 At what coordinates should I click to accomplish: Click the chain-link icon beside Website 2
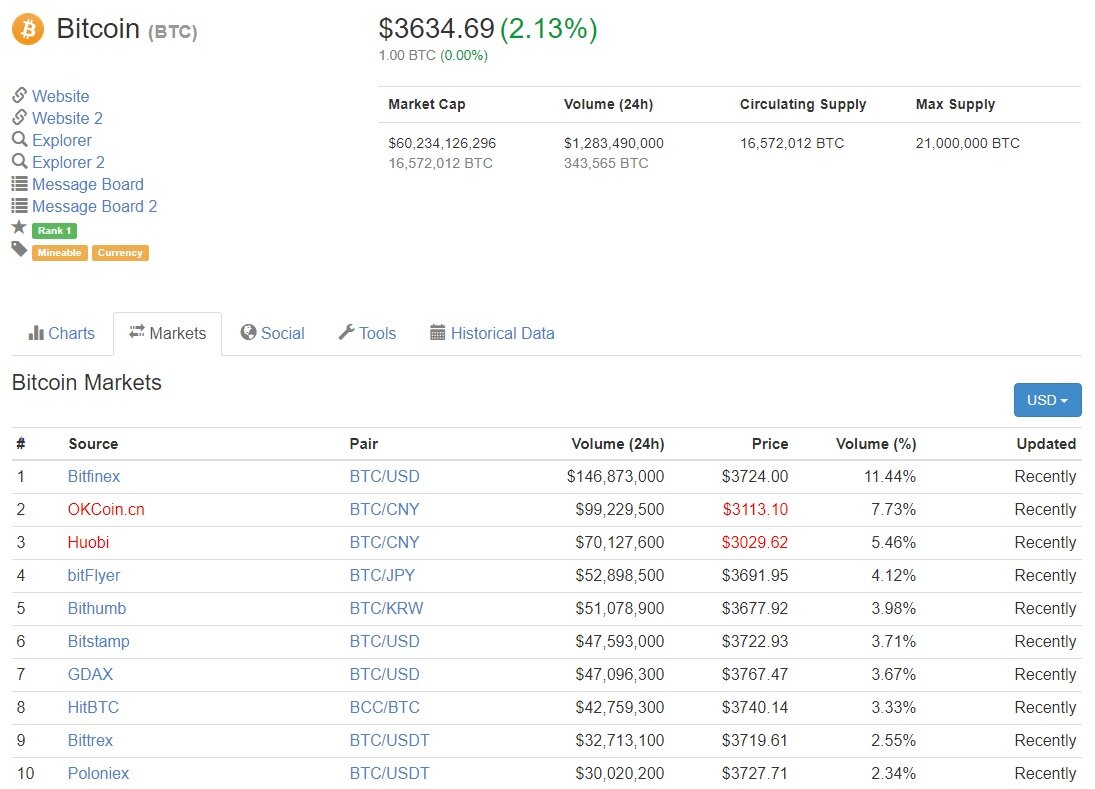(x=20, y=117)
